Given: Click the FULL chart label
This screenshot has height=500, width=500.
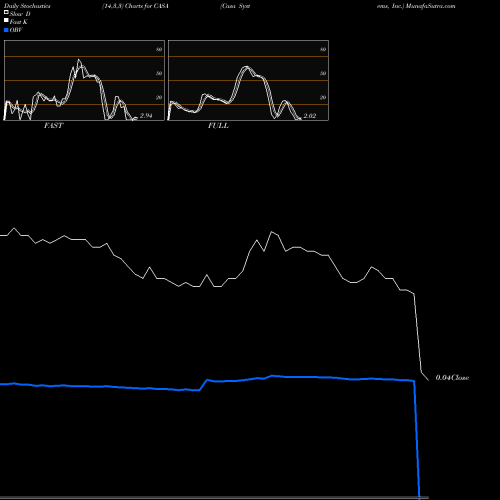Looking at the screenshot, I should [218, 126].
